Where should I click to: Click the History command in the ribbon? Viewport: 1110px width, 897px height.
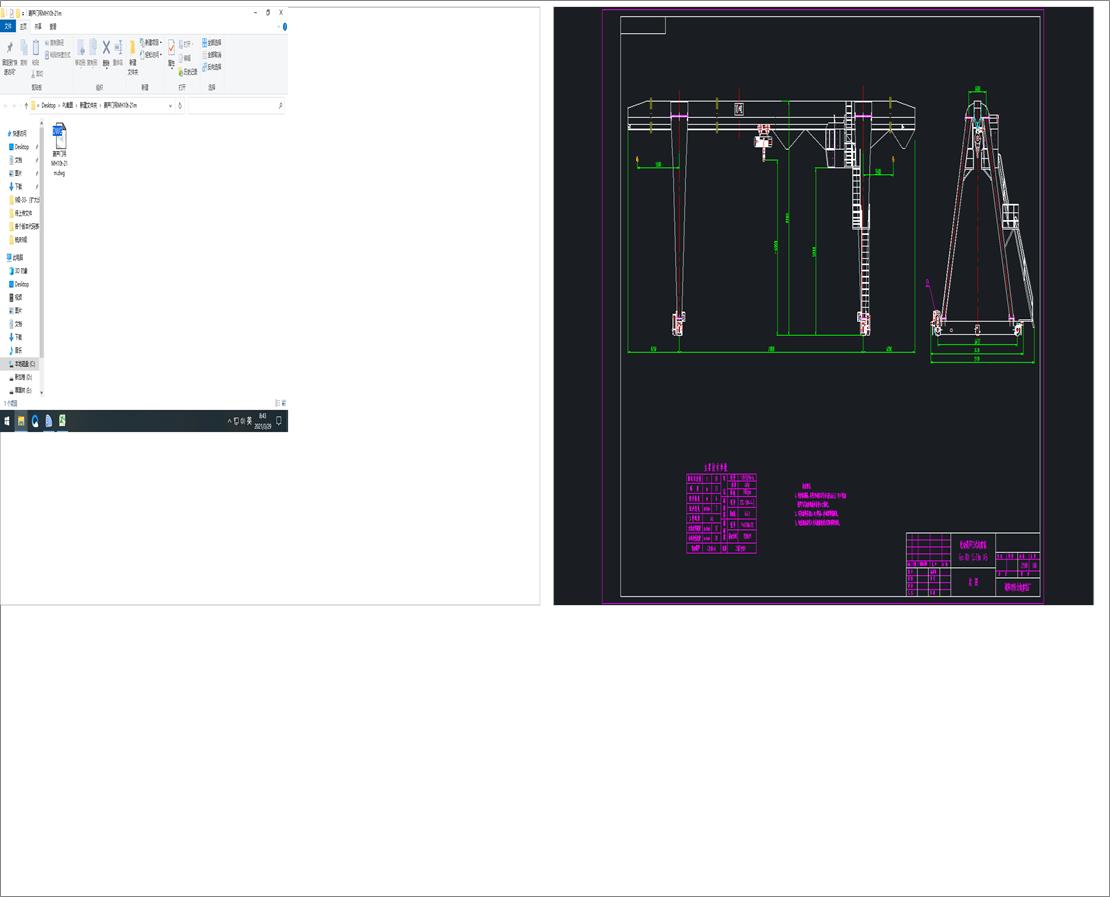pos(188,72)
